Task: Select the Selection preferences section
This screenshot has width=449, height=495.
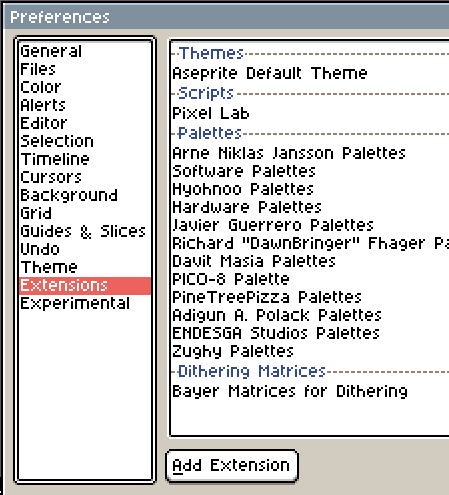Action: pos(85,141)
